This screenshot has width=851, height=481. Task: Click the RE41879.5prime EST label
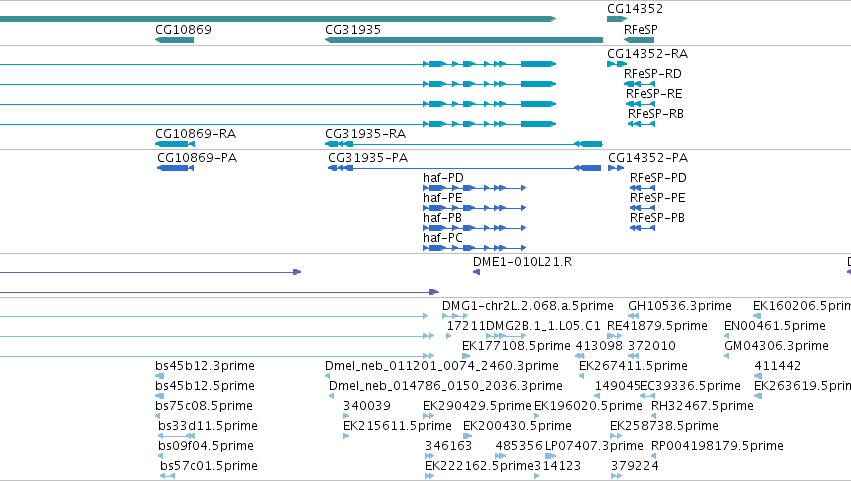coord(657,326)
